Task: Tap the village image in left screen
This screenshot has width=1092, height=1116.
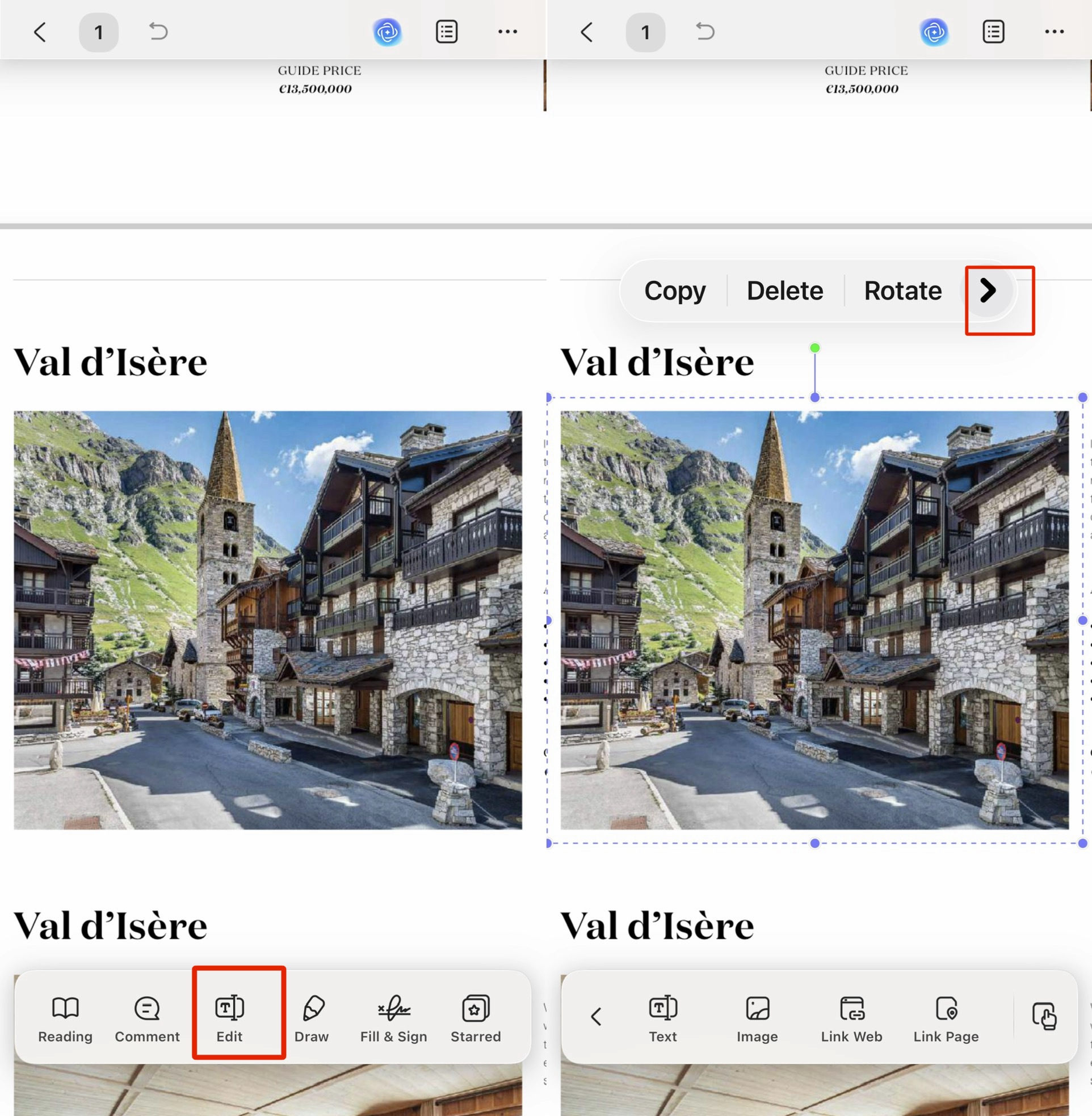Action: (x=268, y=620)
